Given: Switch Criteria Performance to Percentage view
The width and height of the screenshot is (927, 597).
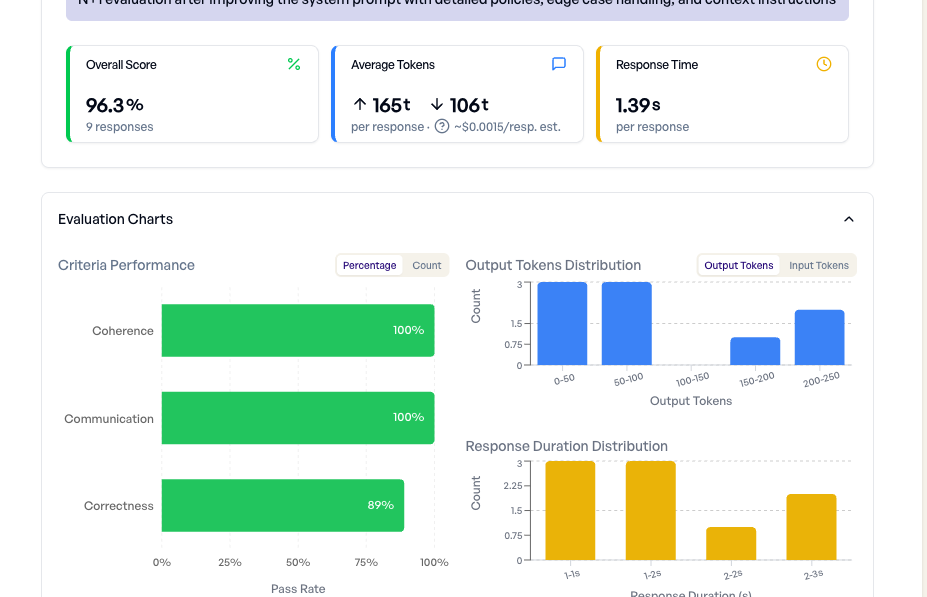Looking at the screenshot, I should (369, 265).
